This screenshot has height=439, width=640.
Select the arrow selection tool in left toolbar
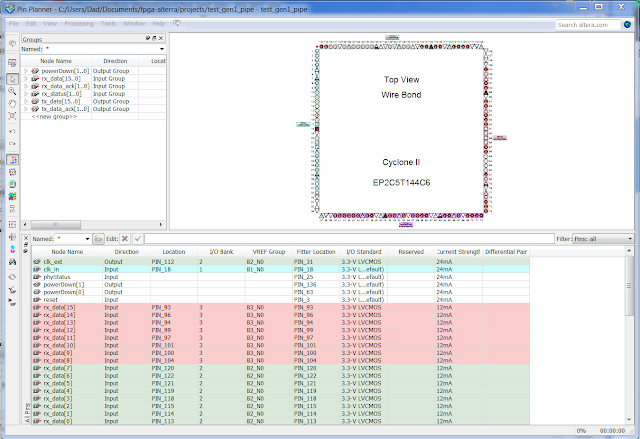tap(12, 79)
